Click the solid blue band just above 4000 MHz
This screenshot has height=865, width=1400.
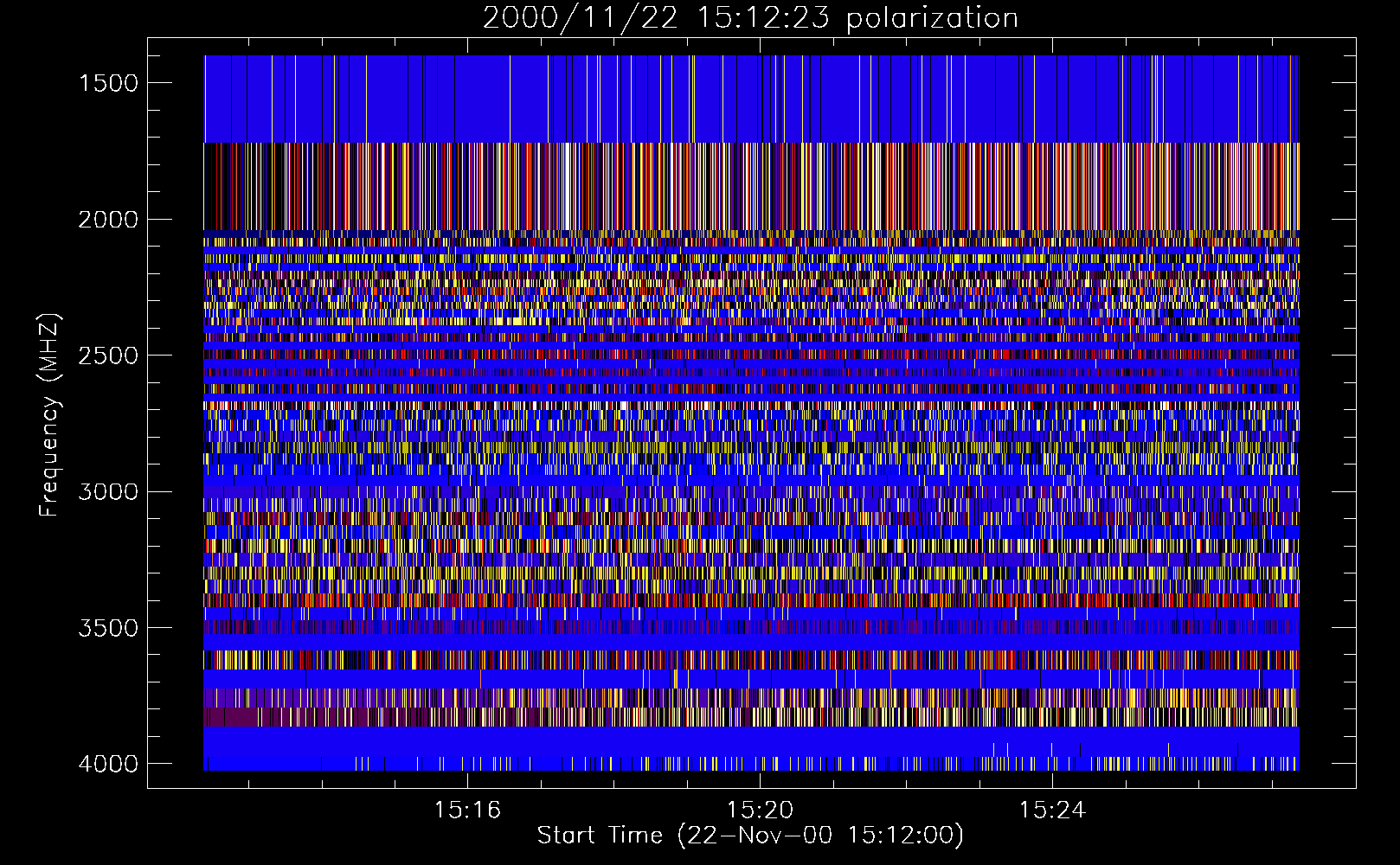coord(751,741)
